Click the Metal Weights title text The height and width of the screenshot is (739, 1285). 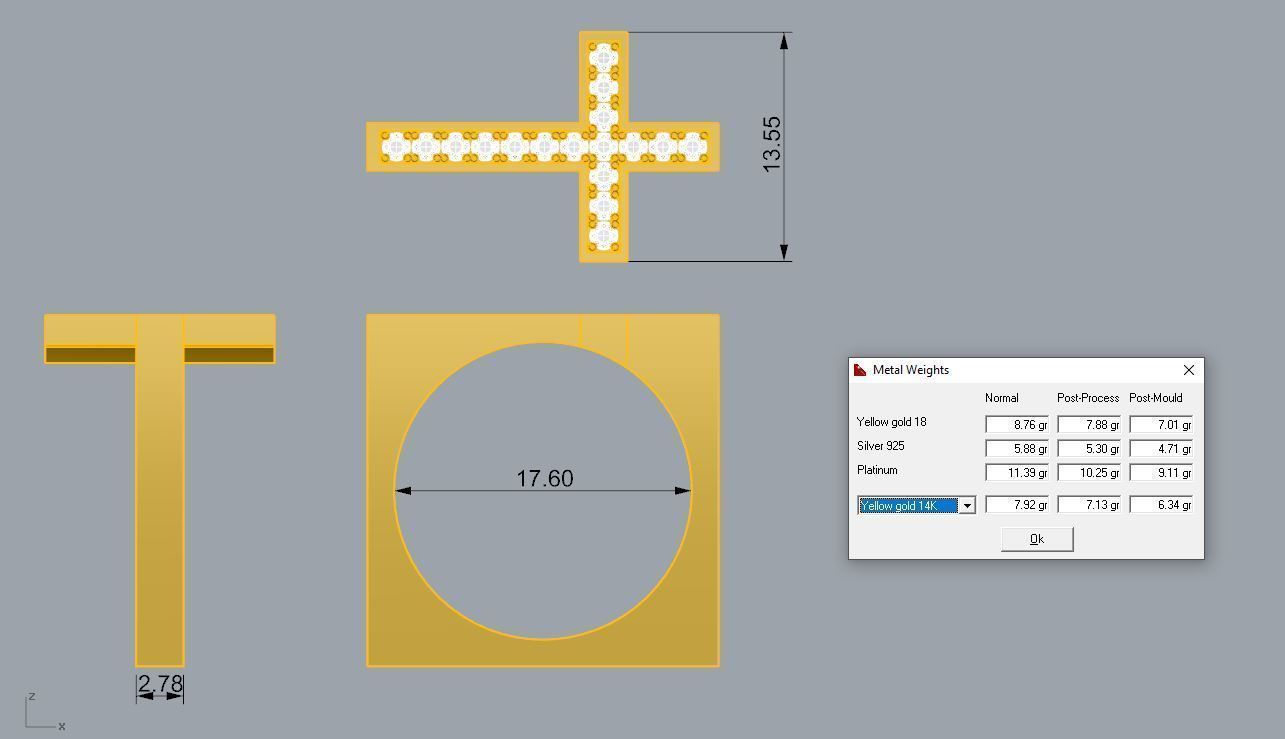pyautogui.click(x=911, y=370)
